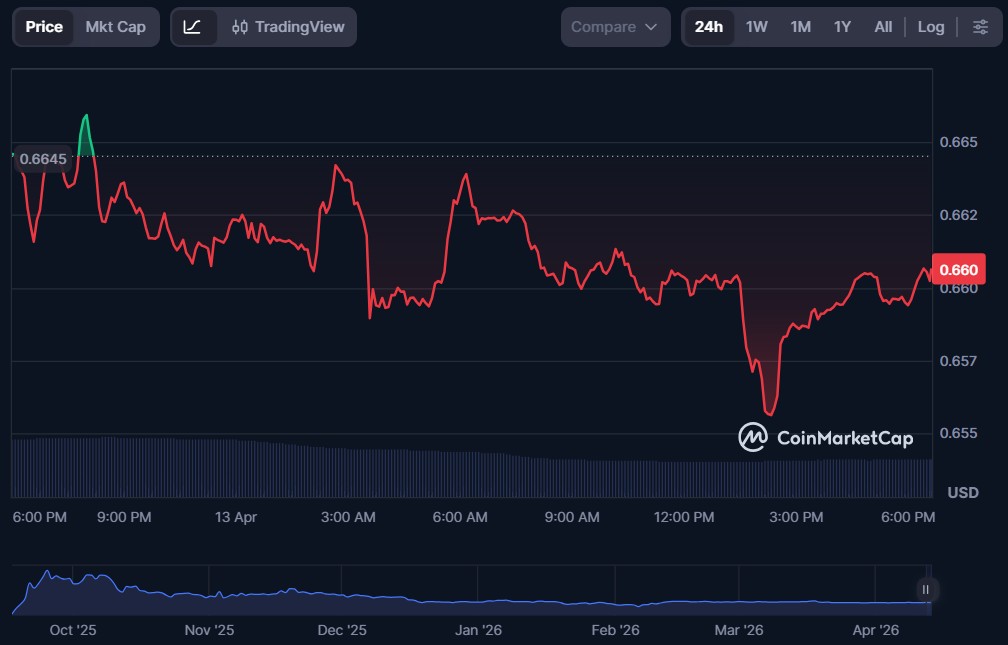This screenshot has height=645, width=1008.
Task: Click the USD currency label
Action: pos(962,493)
